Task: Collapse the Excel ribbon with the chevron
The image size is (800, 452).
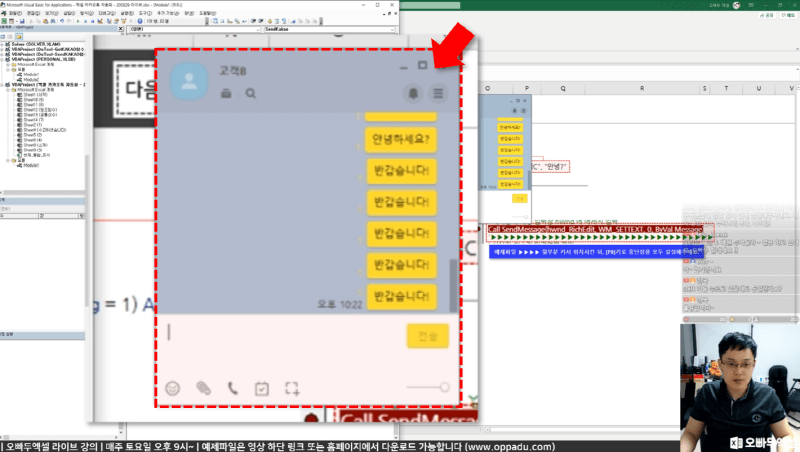Action: click(796, 49)
